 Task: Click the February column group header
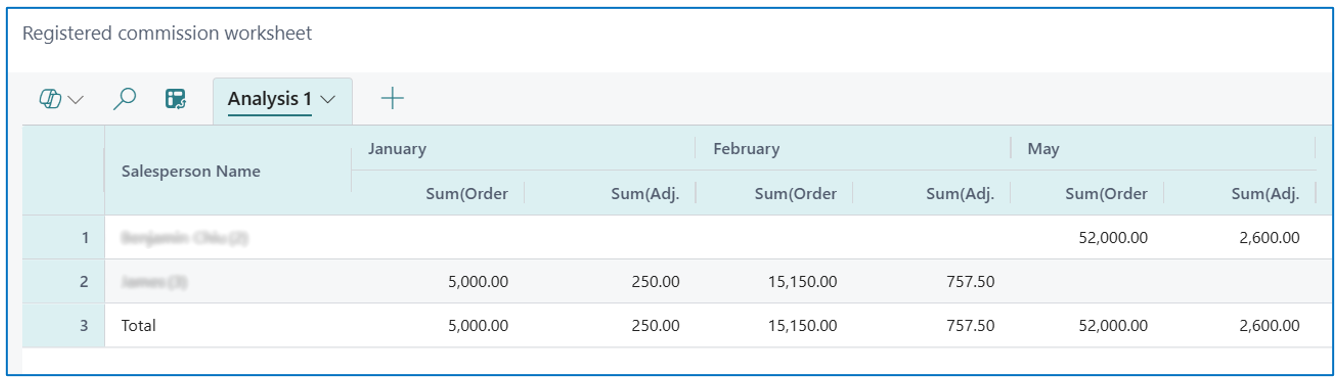(746, 149)
